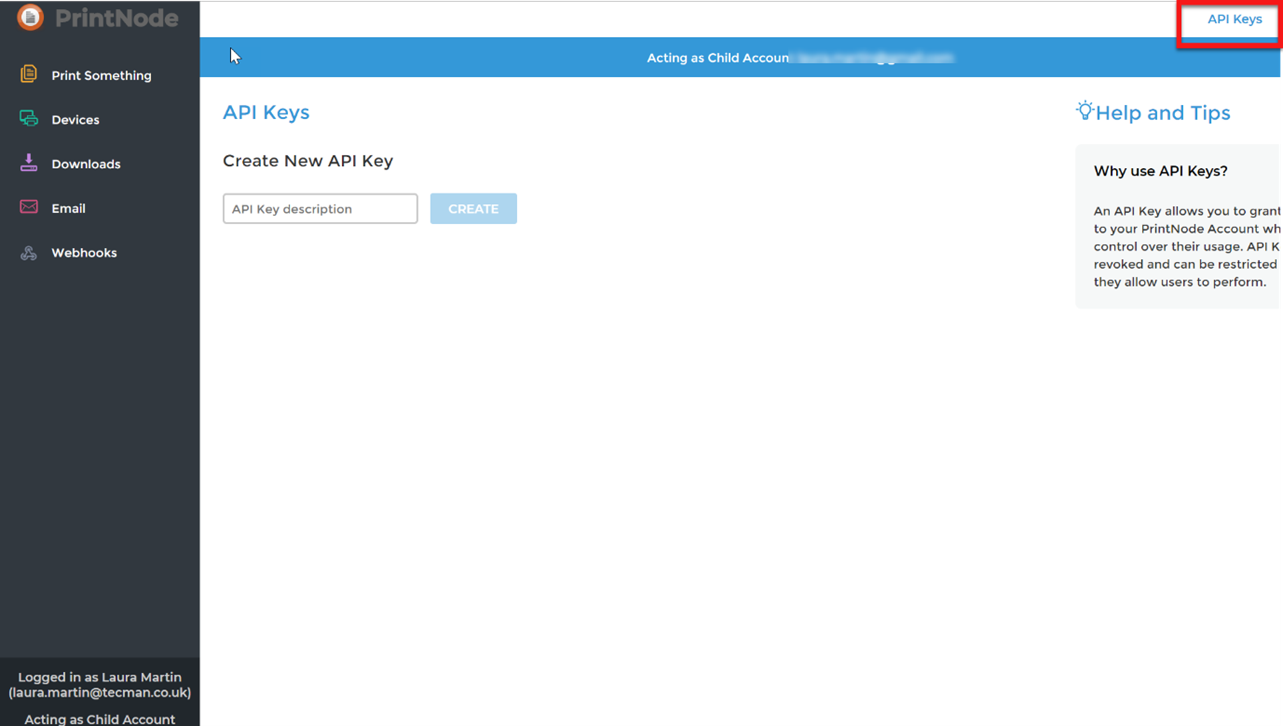Click the Webhooks icon in sidebar

point(28,252)
